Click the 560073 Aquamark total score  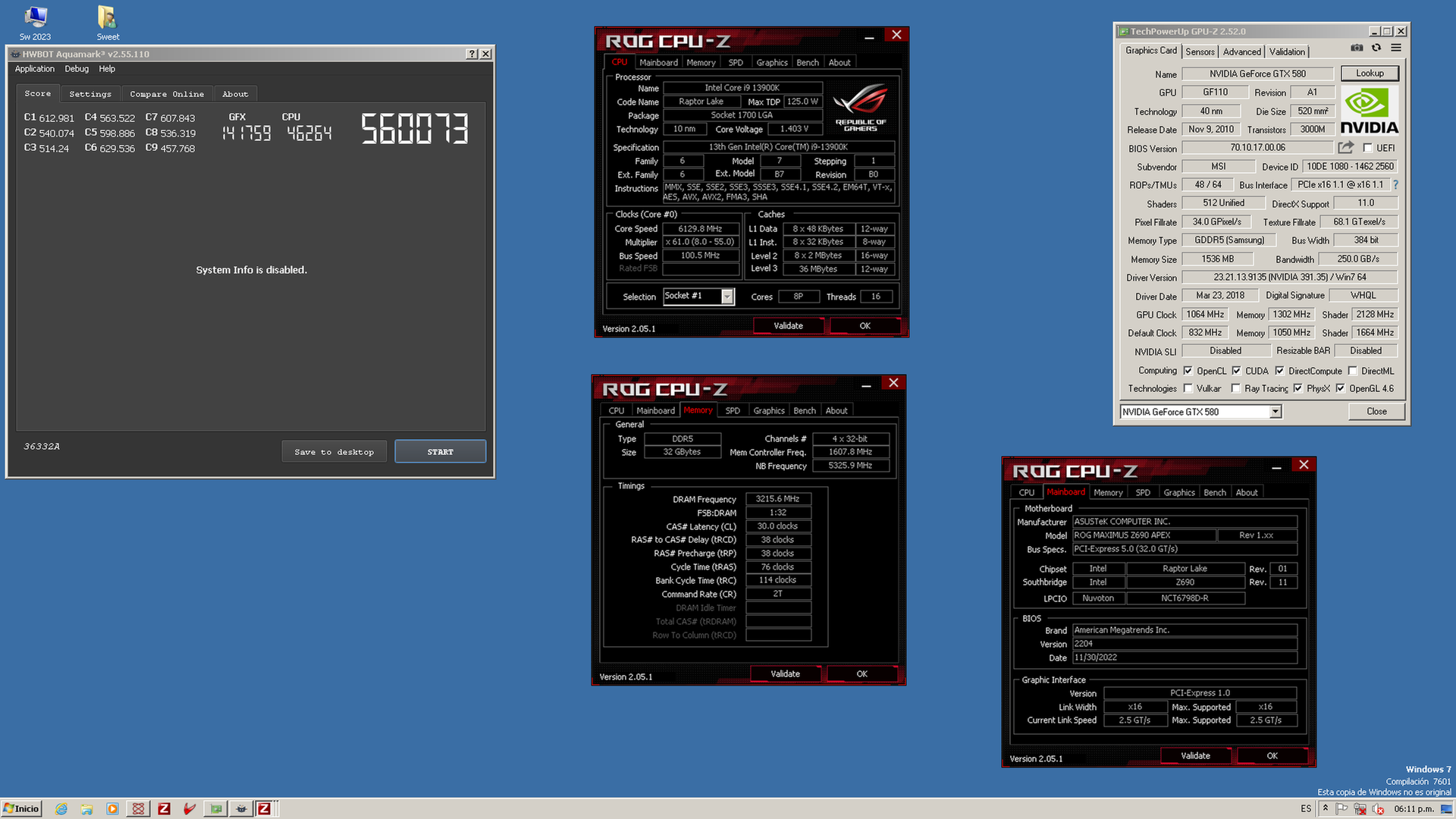[415, 129]
